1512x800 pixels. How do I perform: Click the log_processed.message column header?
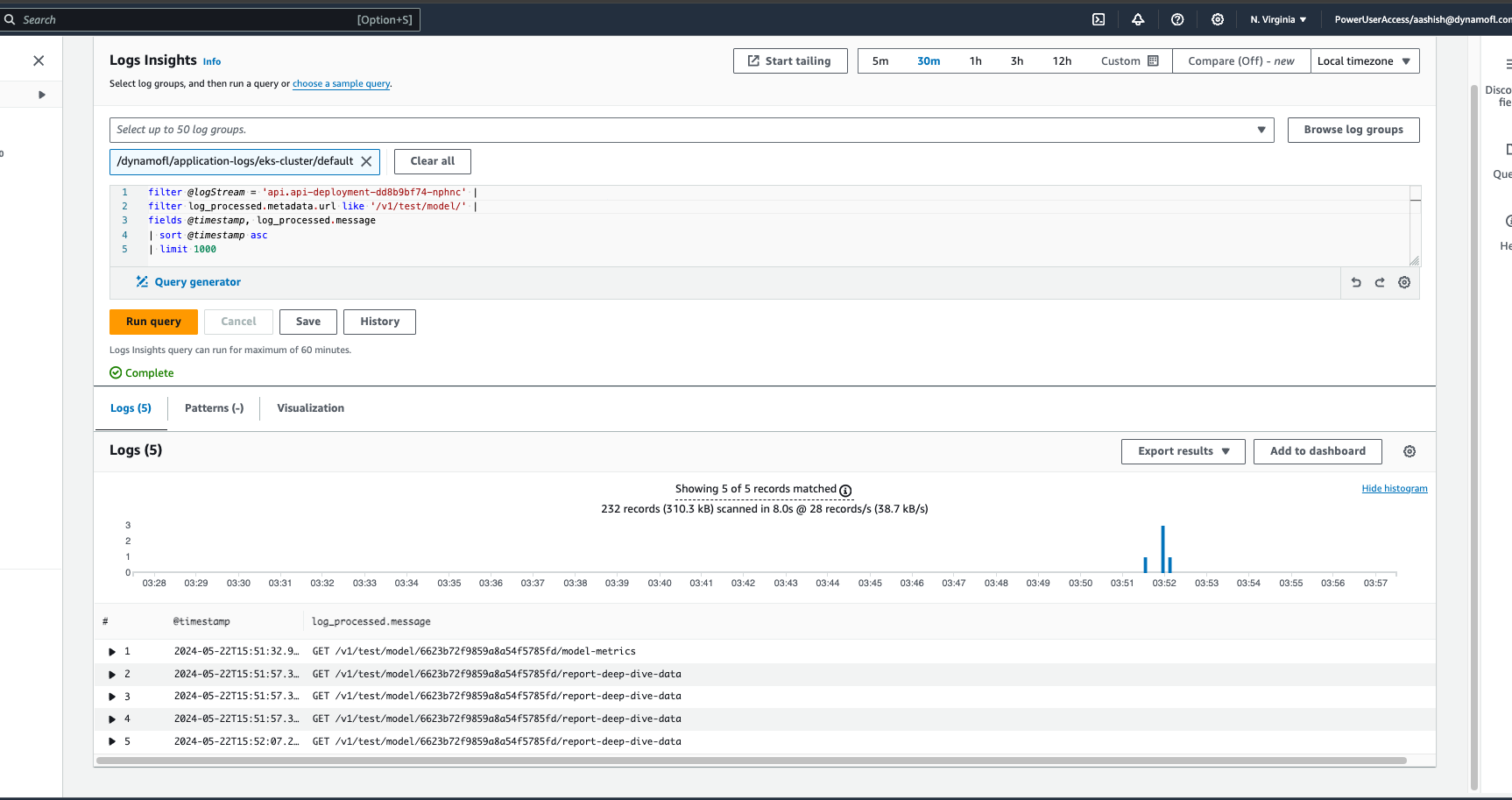(x=371, y=621)
